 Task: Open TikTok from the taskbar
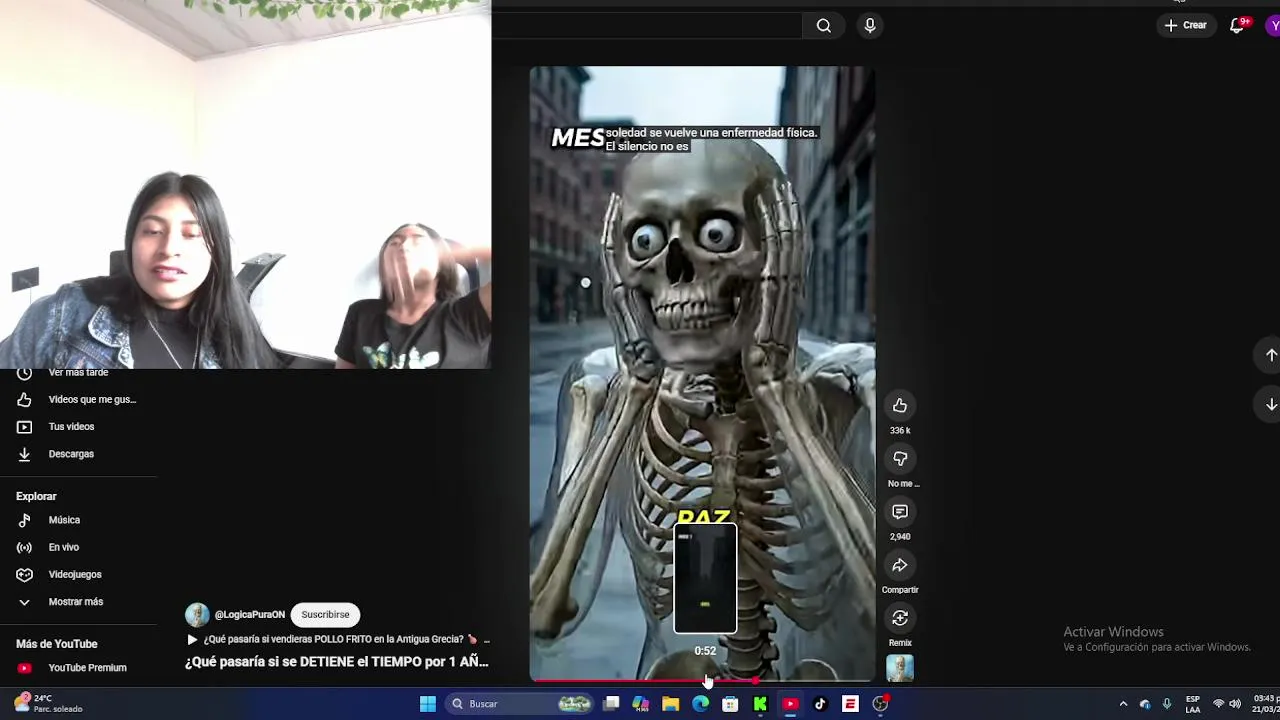tap(820, 704)
